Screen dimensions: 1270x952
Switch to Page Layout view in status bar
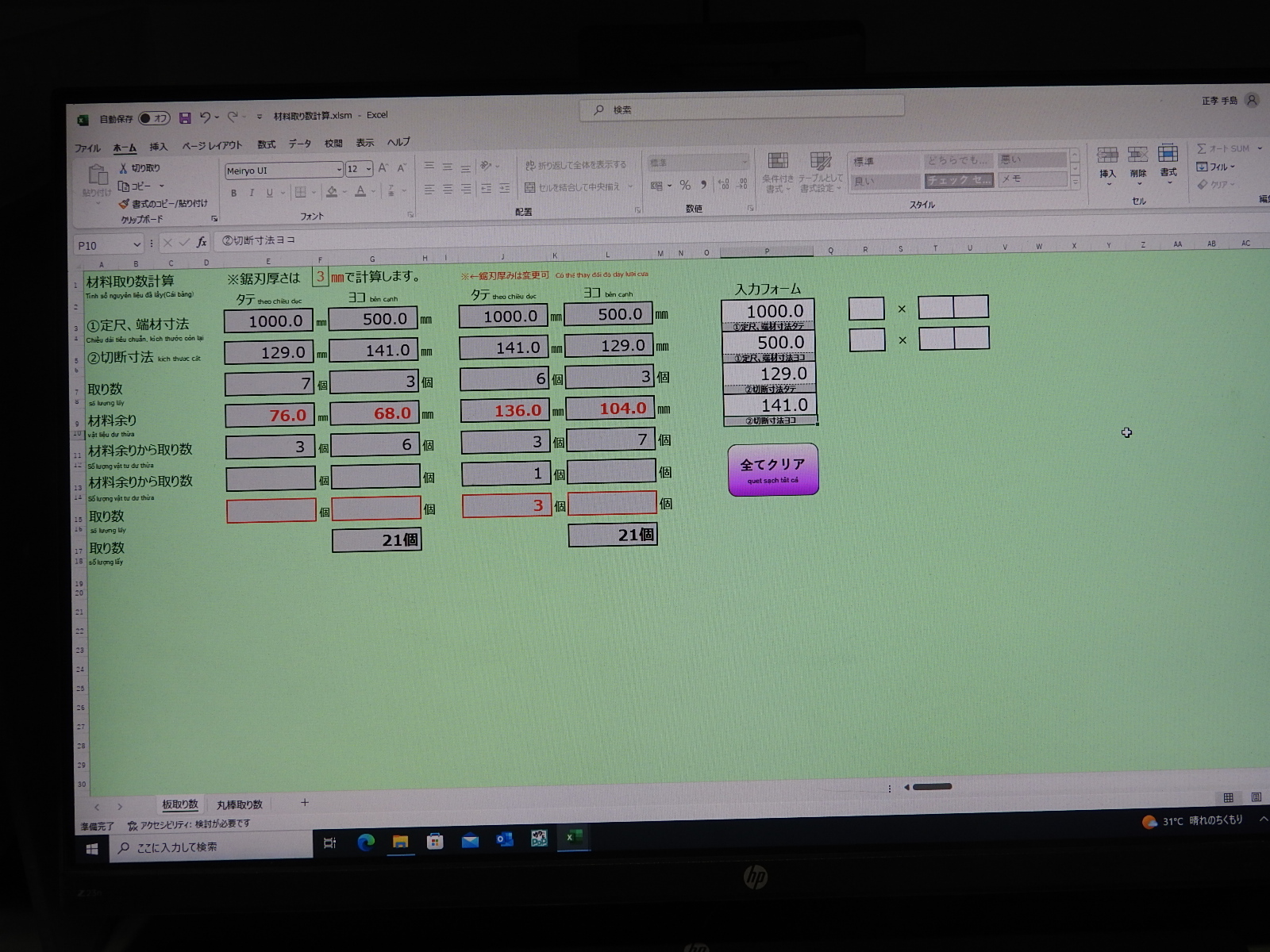[1256, 797]
